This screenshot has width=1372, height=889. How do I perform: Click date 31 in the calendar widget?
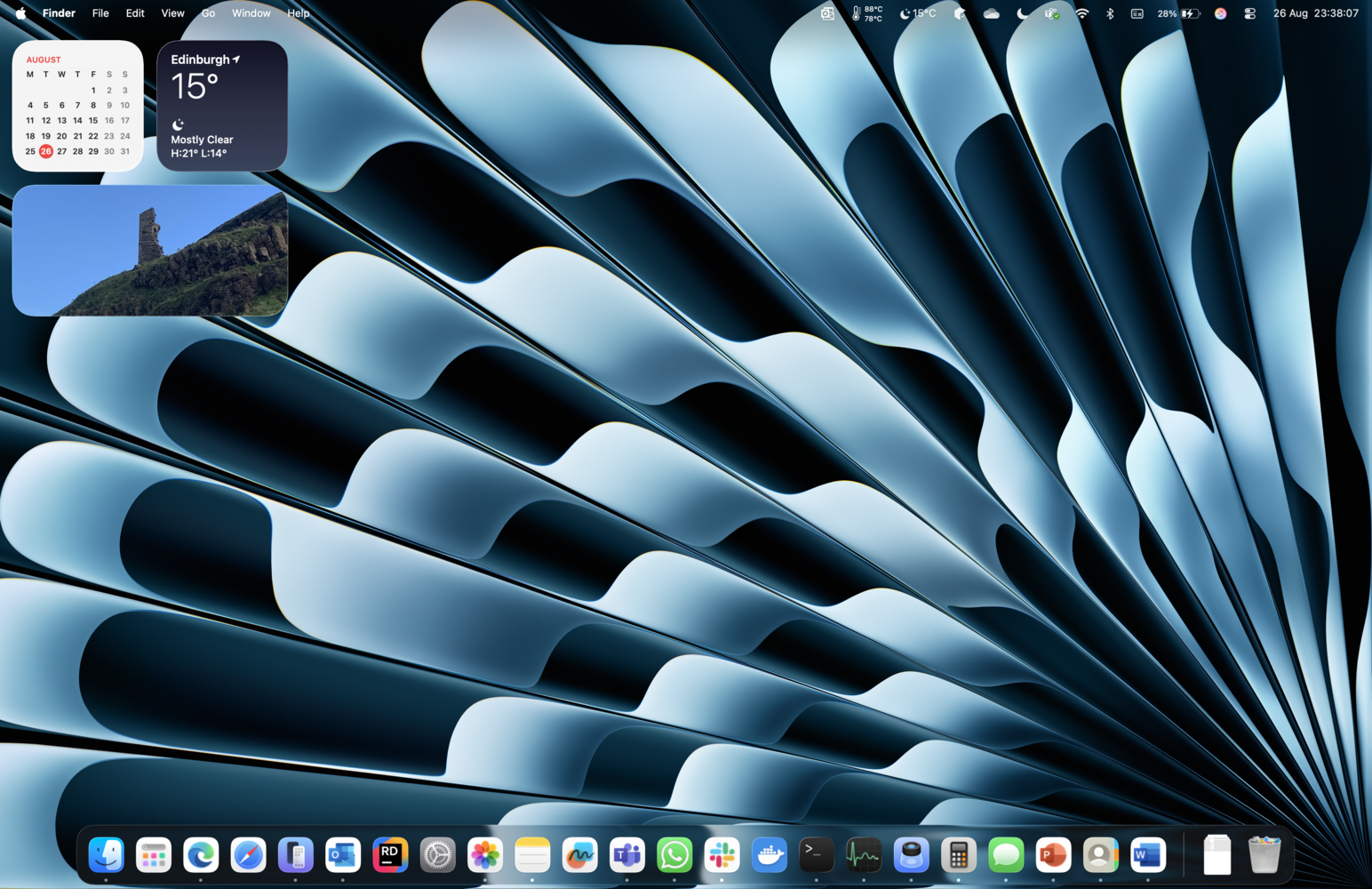point(125,151)
